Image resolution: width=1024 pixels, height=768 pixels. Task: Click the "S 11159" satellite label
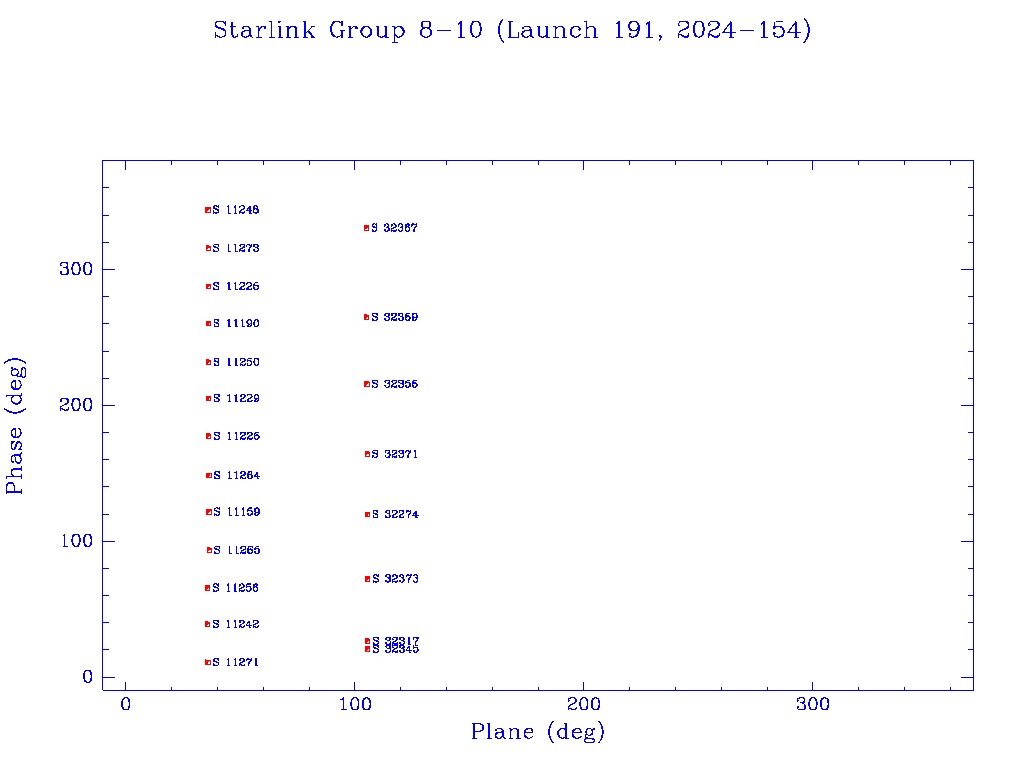click(236, 512)
